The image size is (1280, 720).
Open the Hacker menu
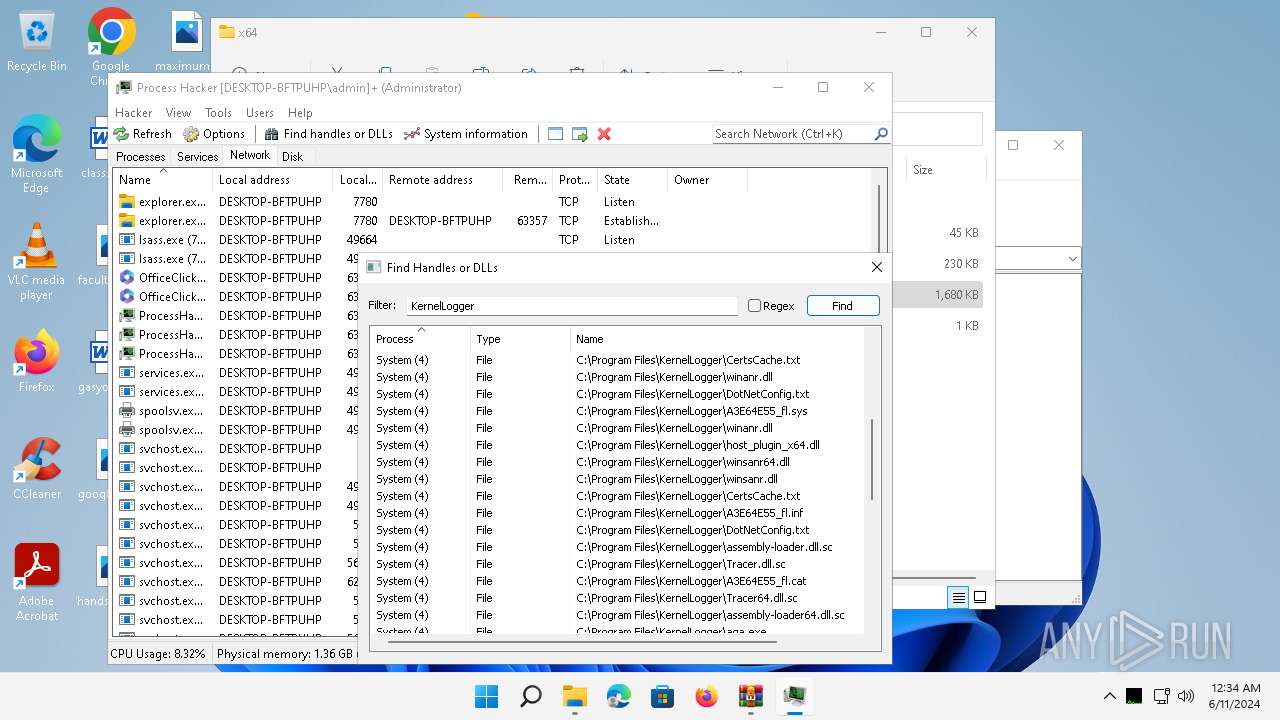[x=134, y=113]
